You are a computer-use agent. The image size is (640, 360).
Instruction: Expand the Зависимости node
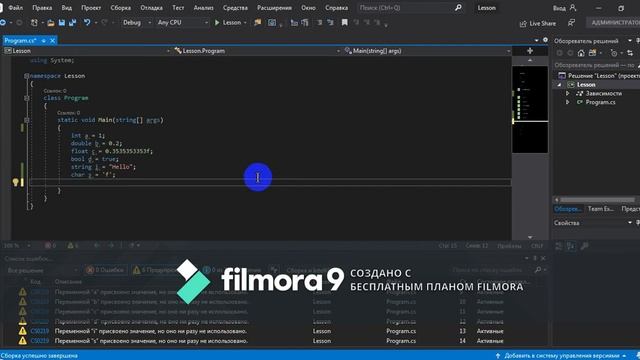pyautogui.click(x=567, y=93)
